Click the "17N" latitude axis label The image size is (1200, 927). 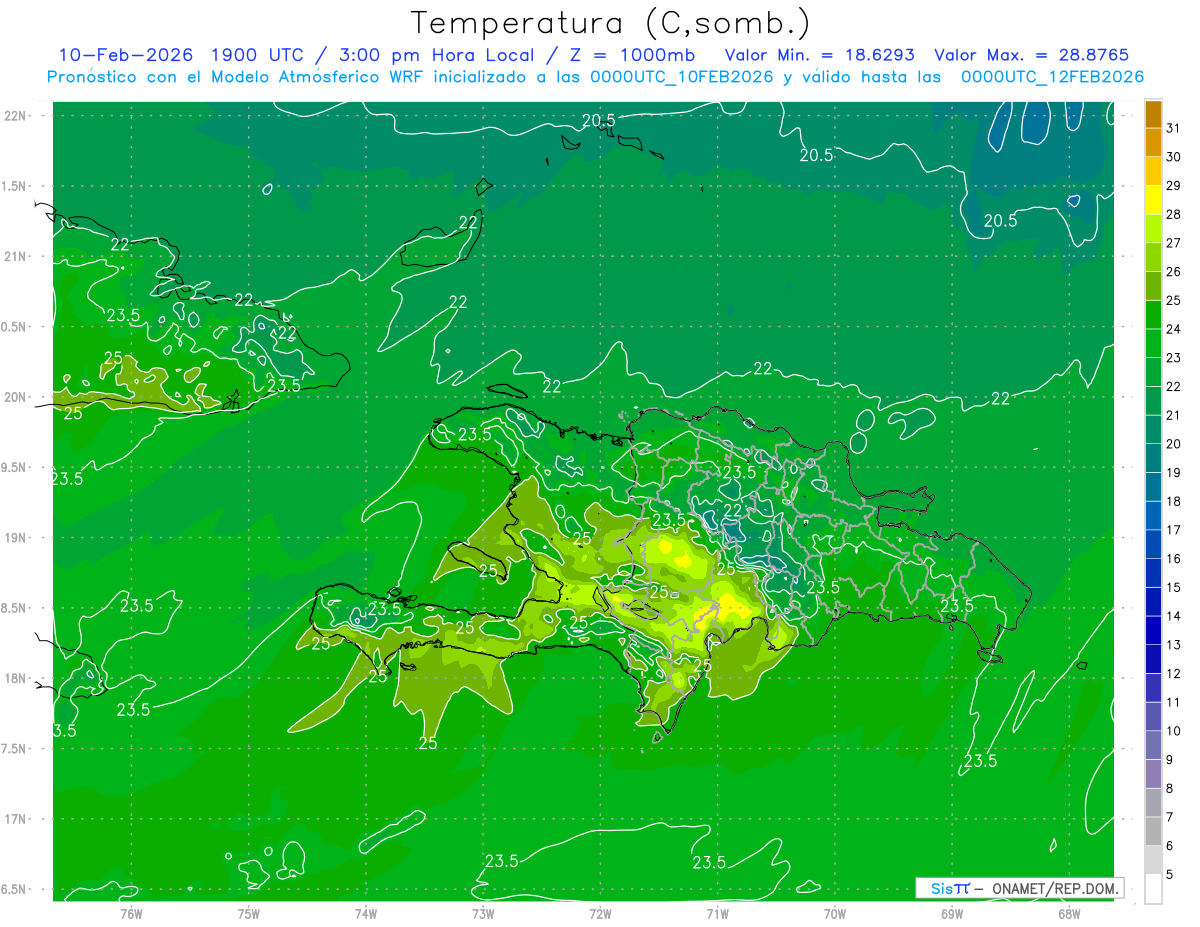point(16,819)
